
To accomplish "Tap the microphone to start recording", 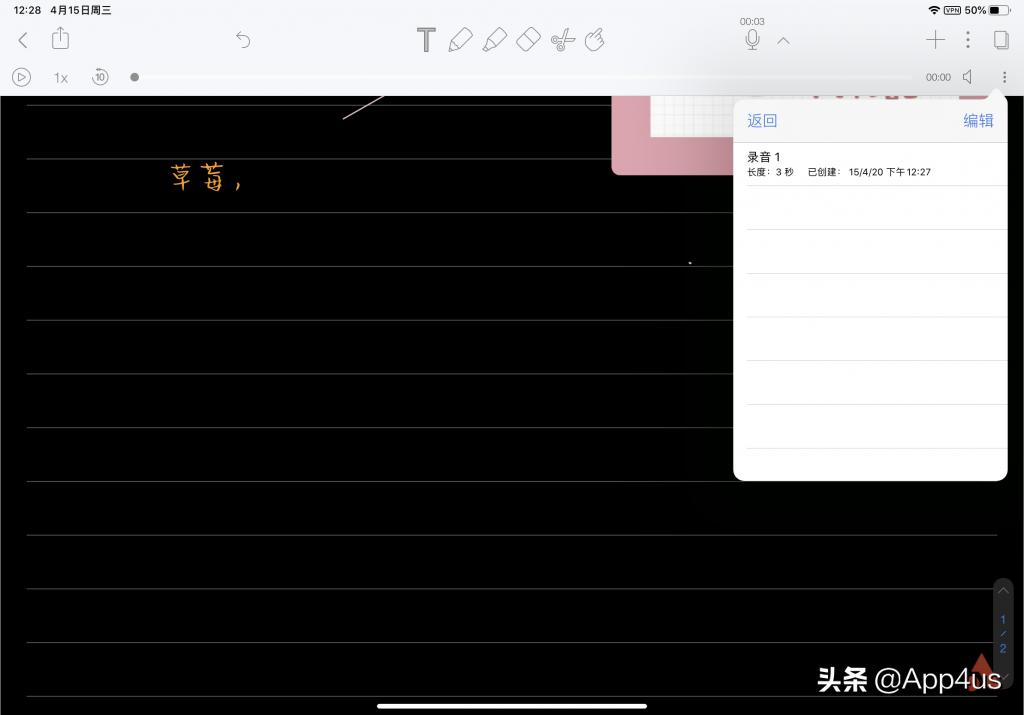I will pos(752,39).
